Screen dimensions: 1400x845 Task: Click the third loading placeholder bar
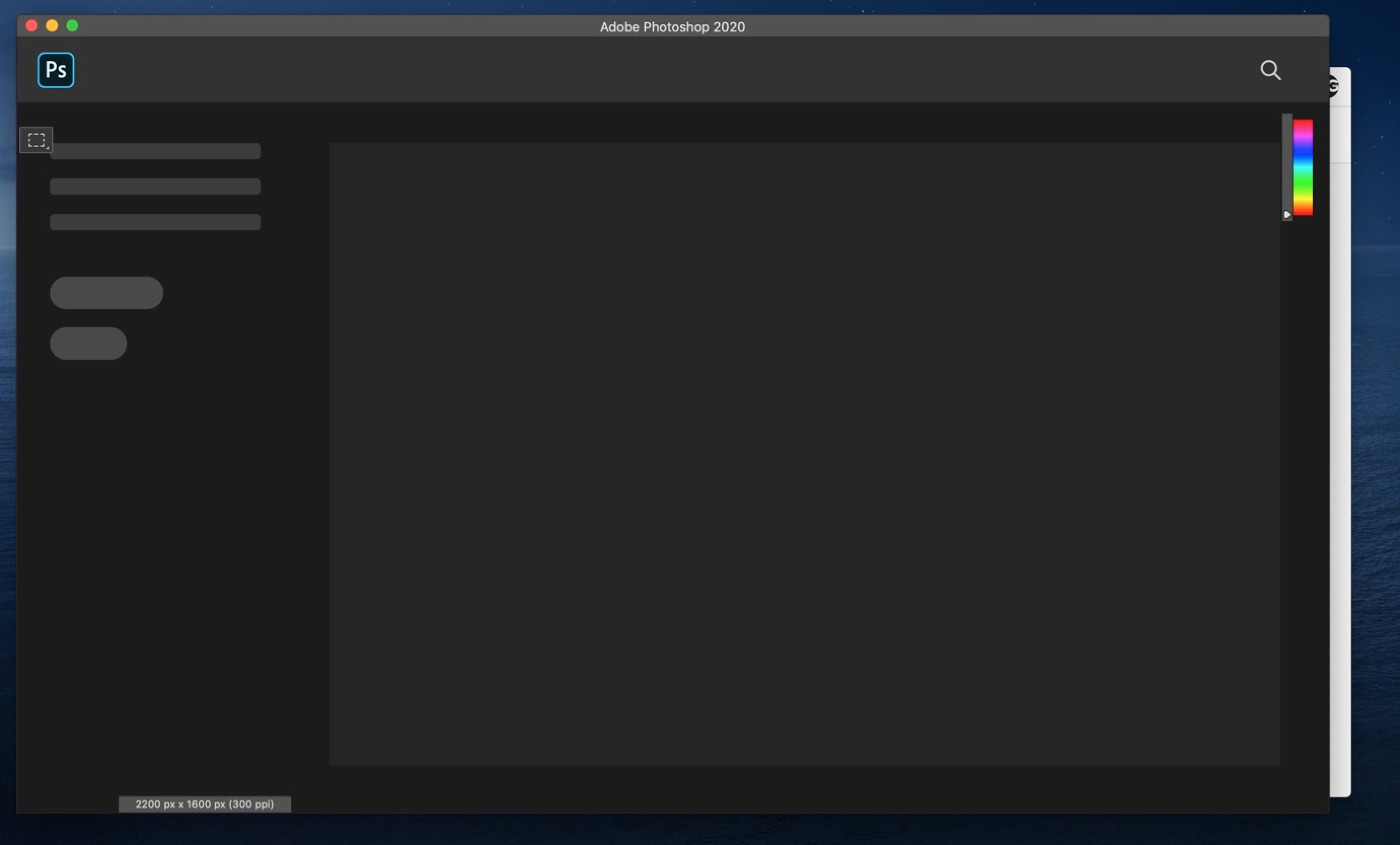(x=155, y=221)
